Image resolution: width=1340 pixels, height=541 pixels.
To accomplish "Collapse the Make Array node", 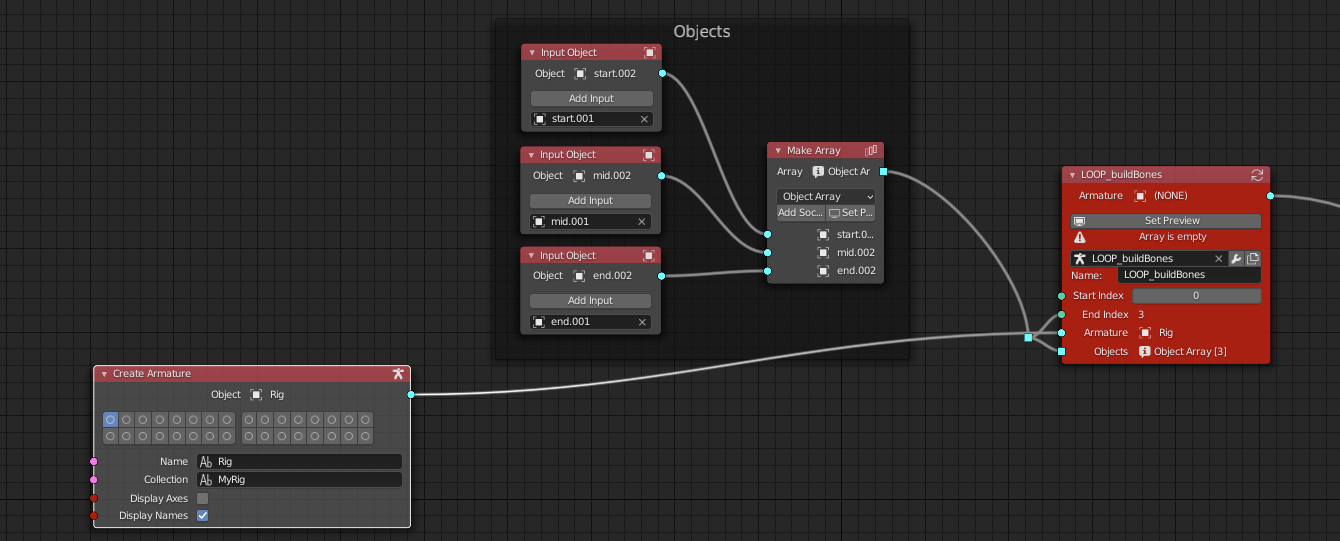I will [778, 151].
